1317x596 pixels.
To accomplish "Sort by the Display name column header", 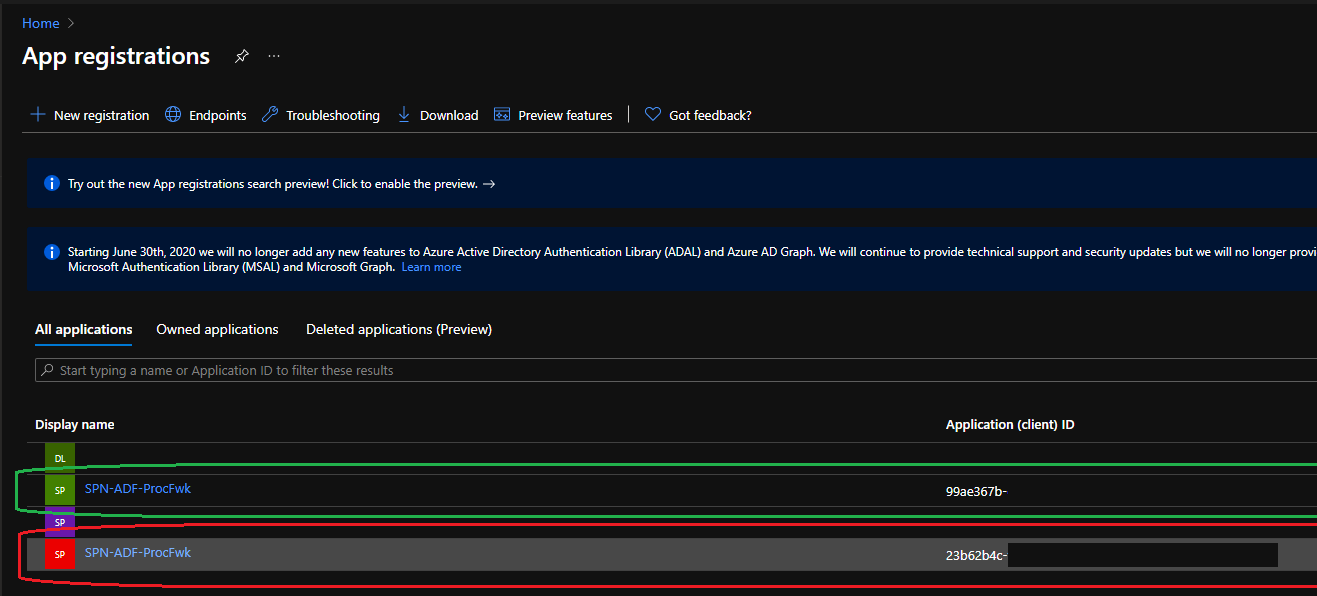I will click(x=75, y=425).
